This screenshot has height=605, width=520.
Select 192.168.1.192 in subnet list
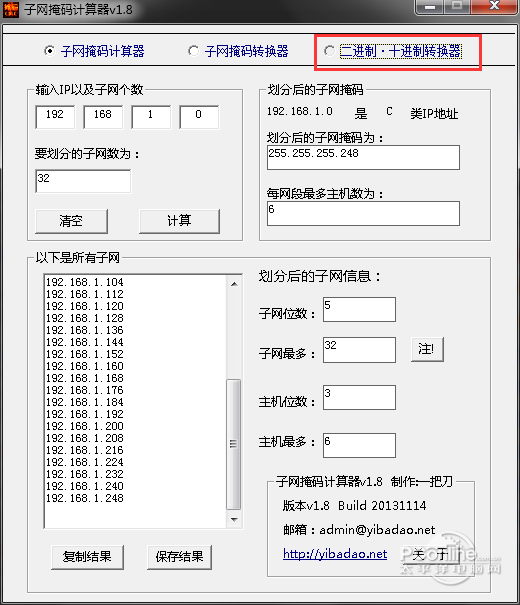pyautogui.click(x=84, y=414)
